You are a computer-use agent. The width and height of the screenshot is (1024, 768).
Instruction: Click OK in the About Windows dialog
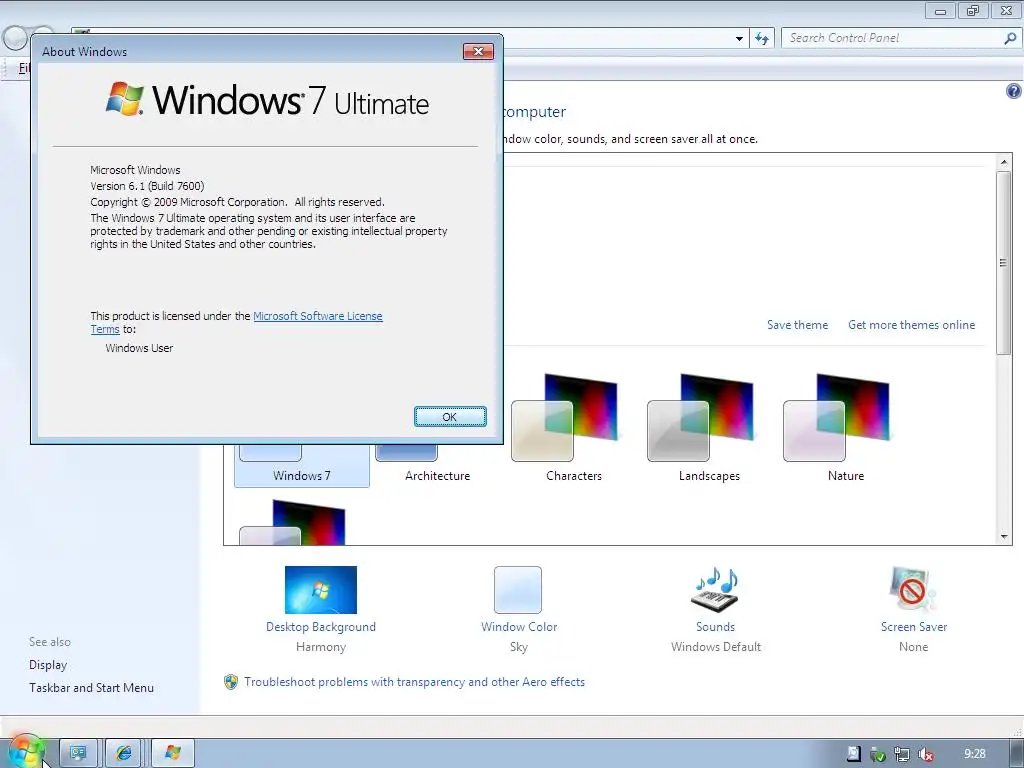pyautogui.click(x=450, y=417)
